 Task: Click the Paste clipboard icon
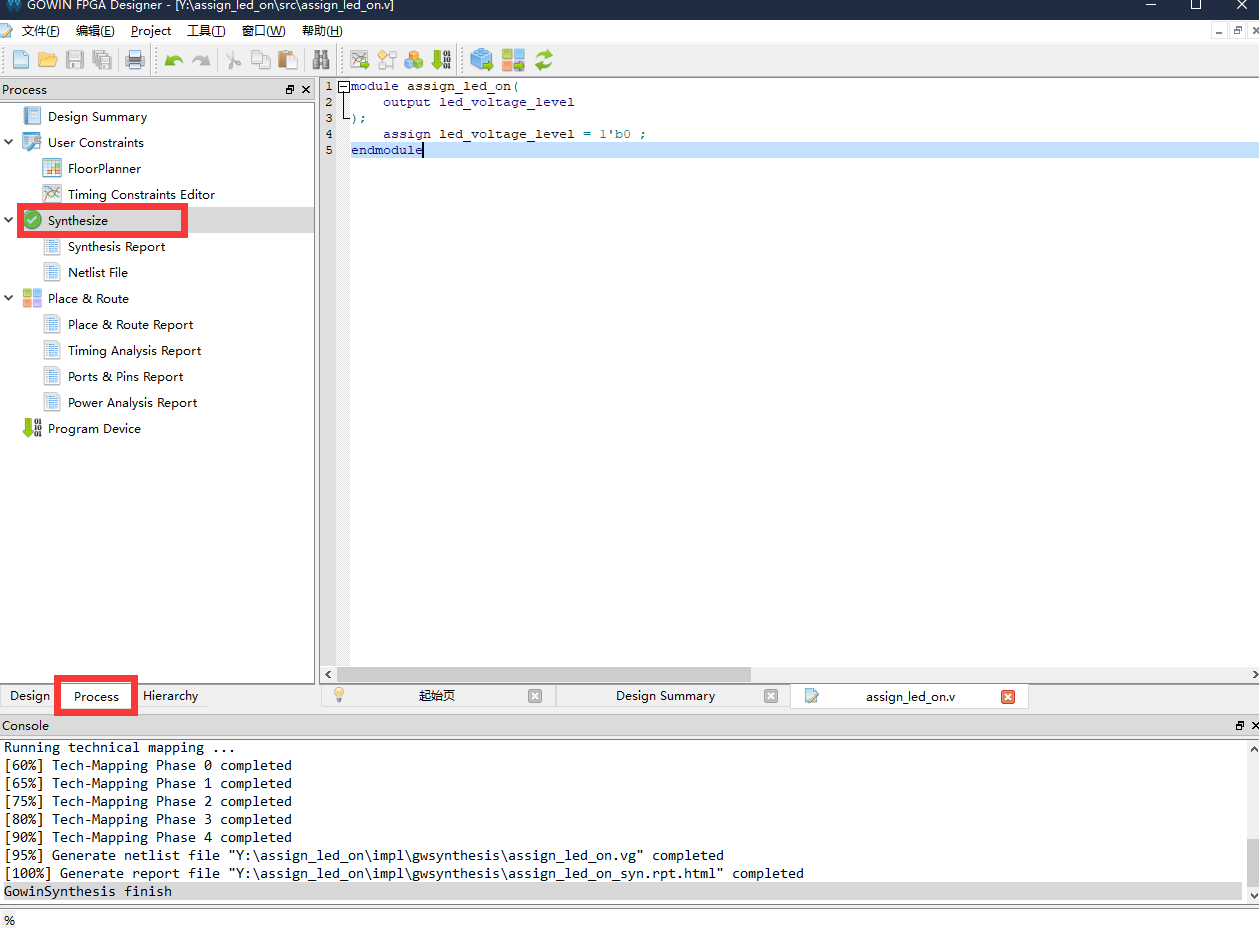click(x=288, y=60)
